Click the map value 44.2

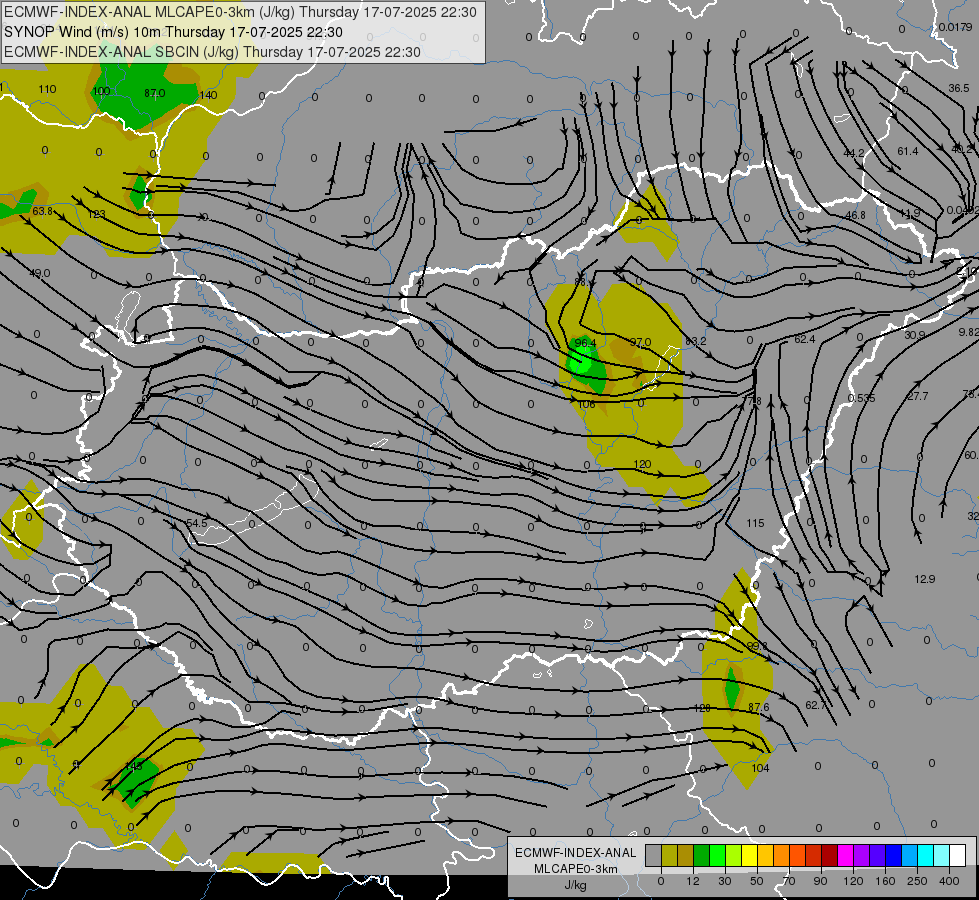(x=854, y=153)
